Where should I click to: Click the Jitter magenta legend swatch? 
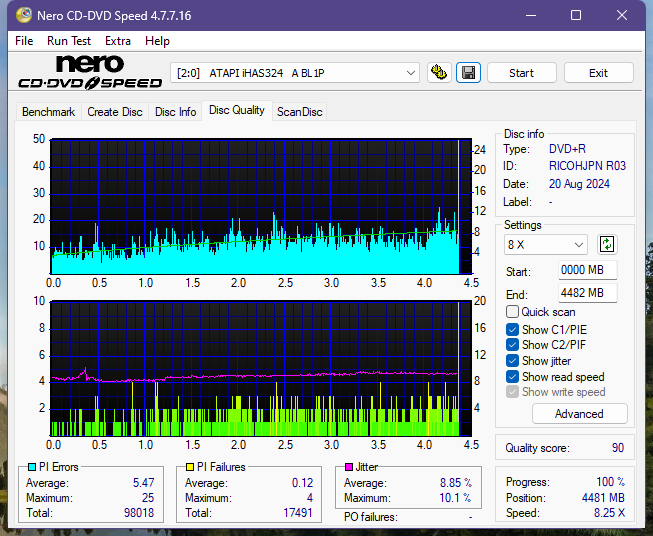pyautogui.click(x=349, y=467)
